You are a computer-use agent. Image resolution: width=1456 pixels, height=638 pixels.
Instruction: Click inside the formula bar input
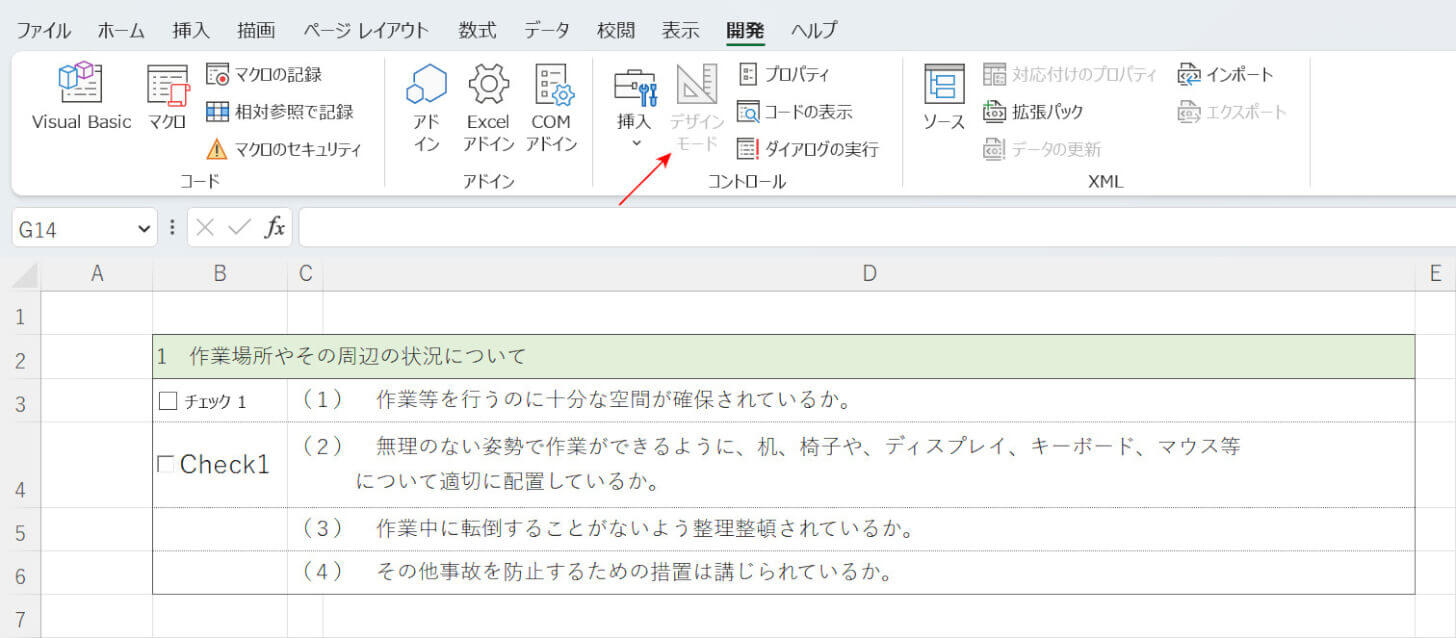870,228
